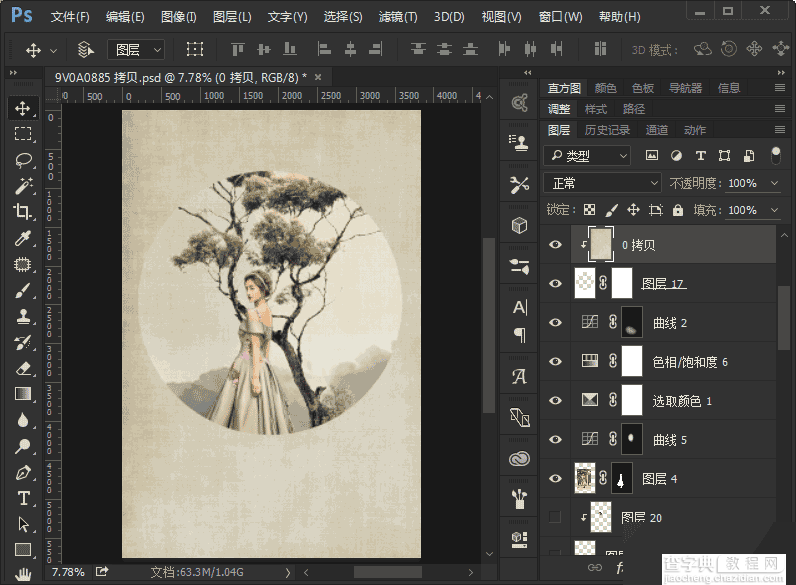The height and width of the screenshot is (585, 796).
Task: Select the Lasso tool
Action: (x=22, y=160)
